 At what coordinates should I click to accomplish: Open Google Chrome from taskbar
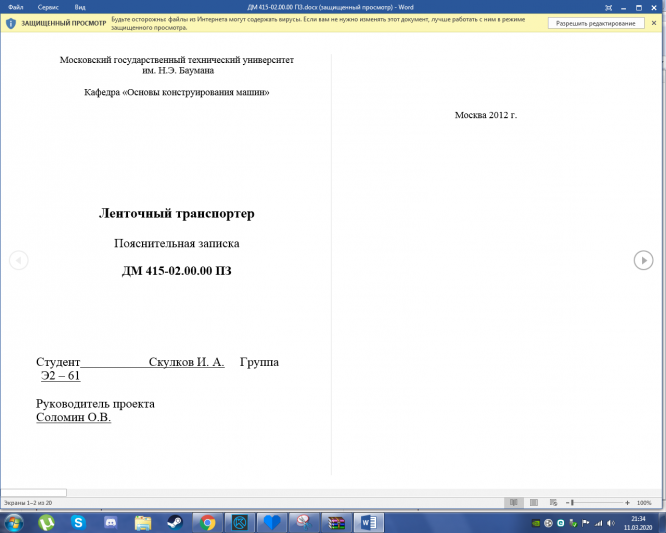pos(207,522)
